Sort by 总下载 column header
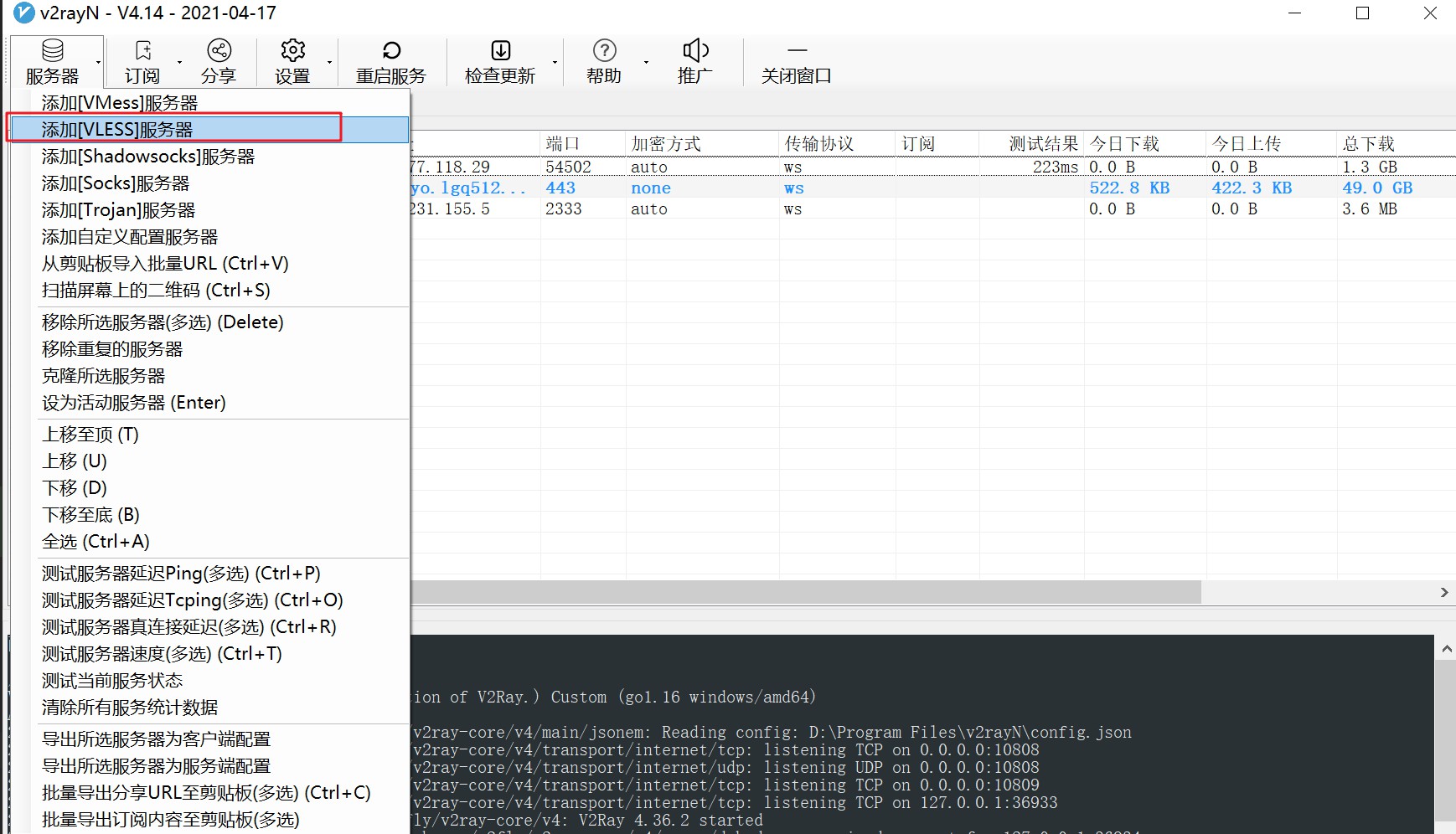 pyautogui.click(x=1396, y=144)
